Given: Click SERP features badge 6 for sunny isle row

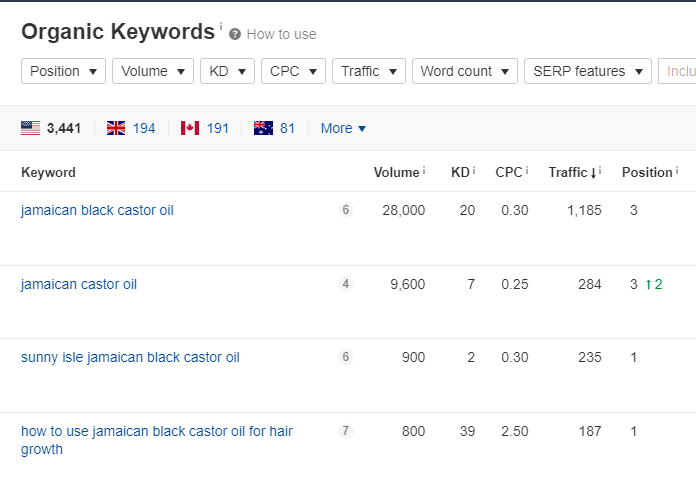Looking at the screenshot, I should (346, 356).
